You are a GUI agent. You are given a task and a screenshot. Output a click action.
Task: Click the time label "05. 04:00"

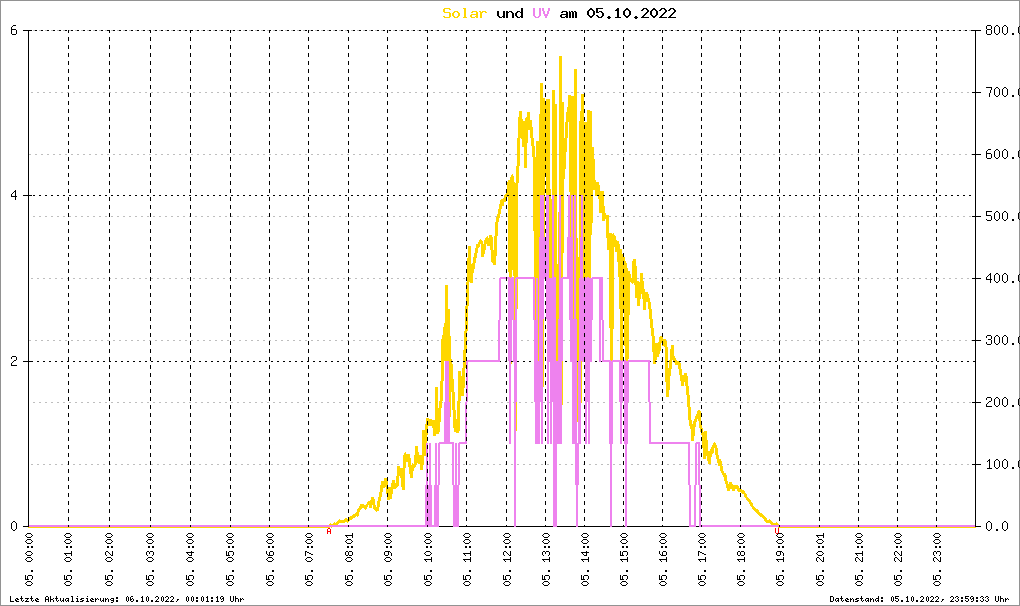point(191,559)
